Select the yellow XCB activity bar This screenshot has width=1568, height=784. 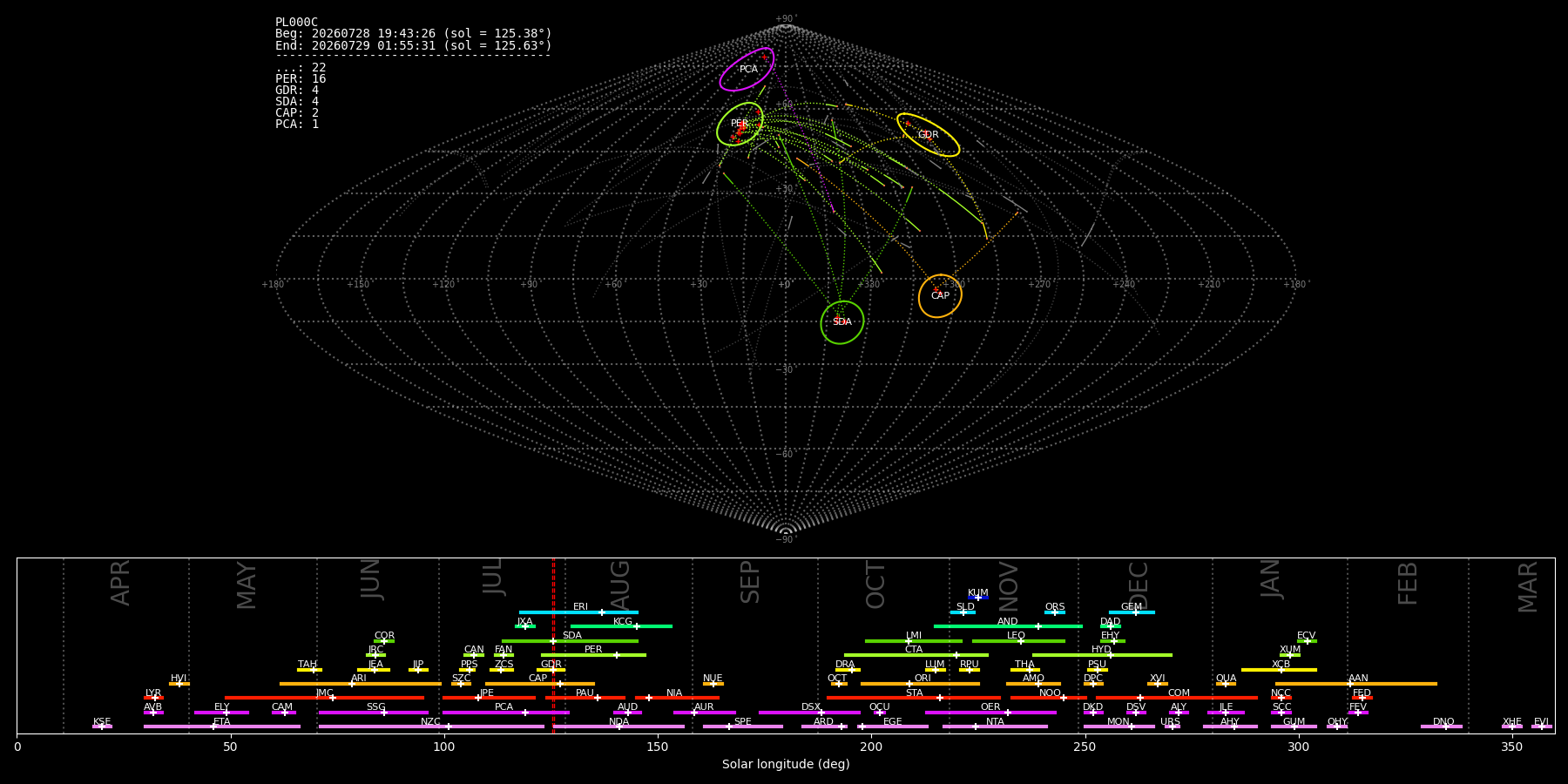pyautogui.click(x=1279, y=670)
